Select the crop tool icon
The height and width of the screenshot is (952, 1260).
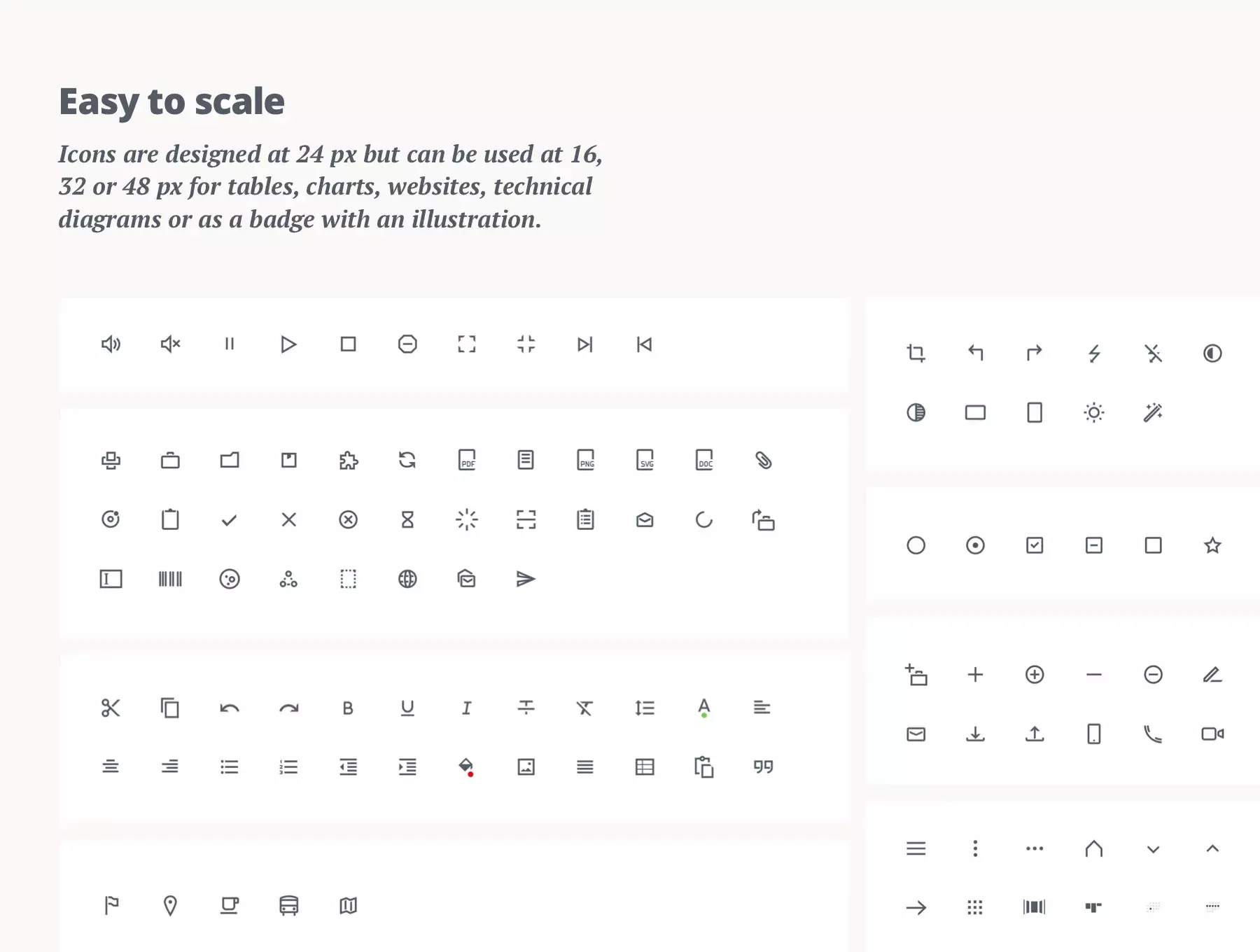pos(916,353)
